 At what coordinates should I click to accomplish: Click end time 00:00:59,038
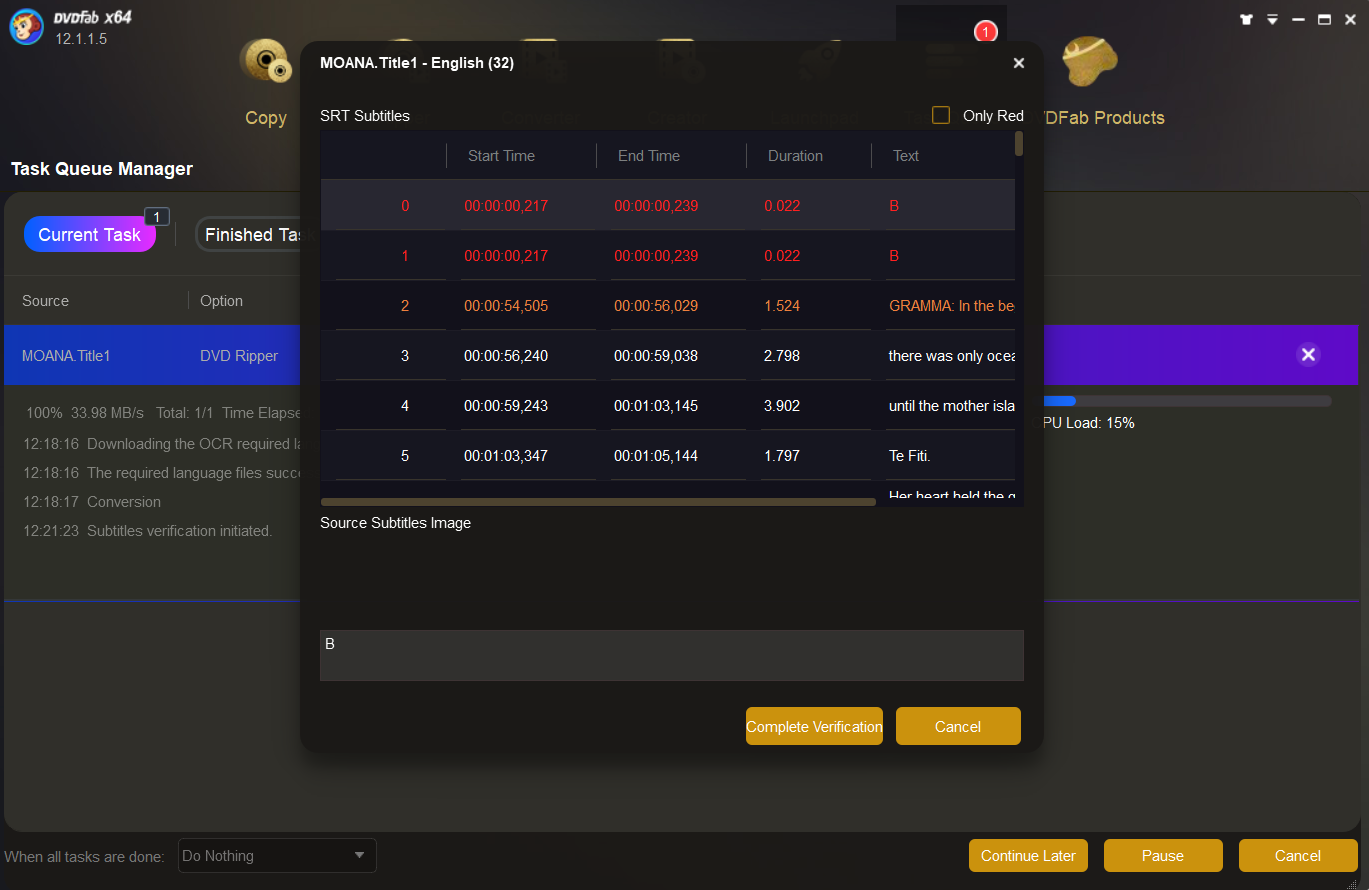[x=656, y=356]
